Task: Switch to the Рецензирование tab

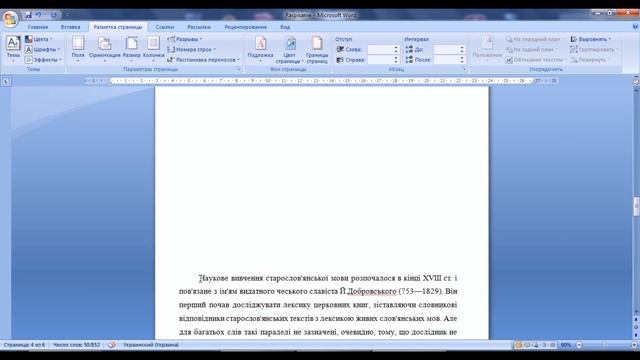Action: coord(245,27)
